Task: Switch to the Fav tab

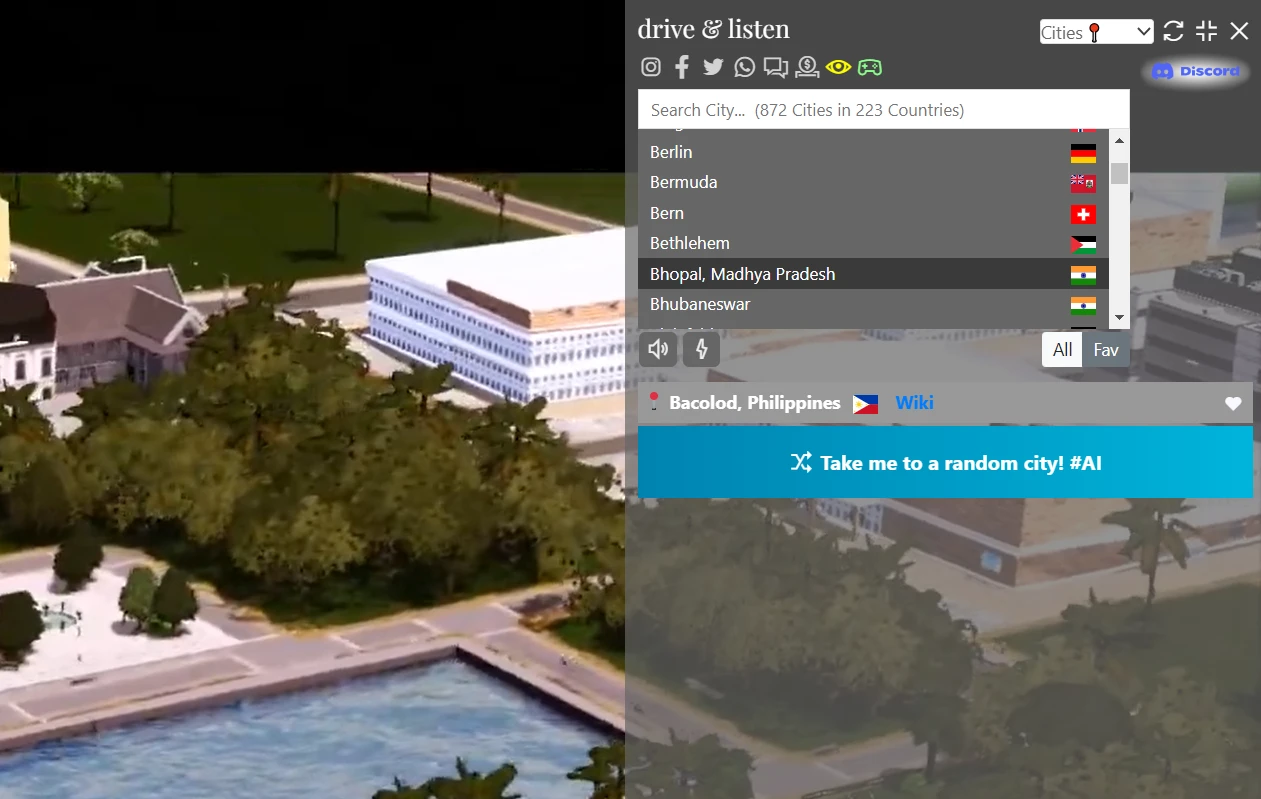Action: [1106, 350]
